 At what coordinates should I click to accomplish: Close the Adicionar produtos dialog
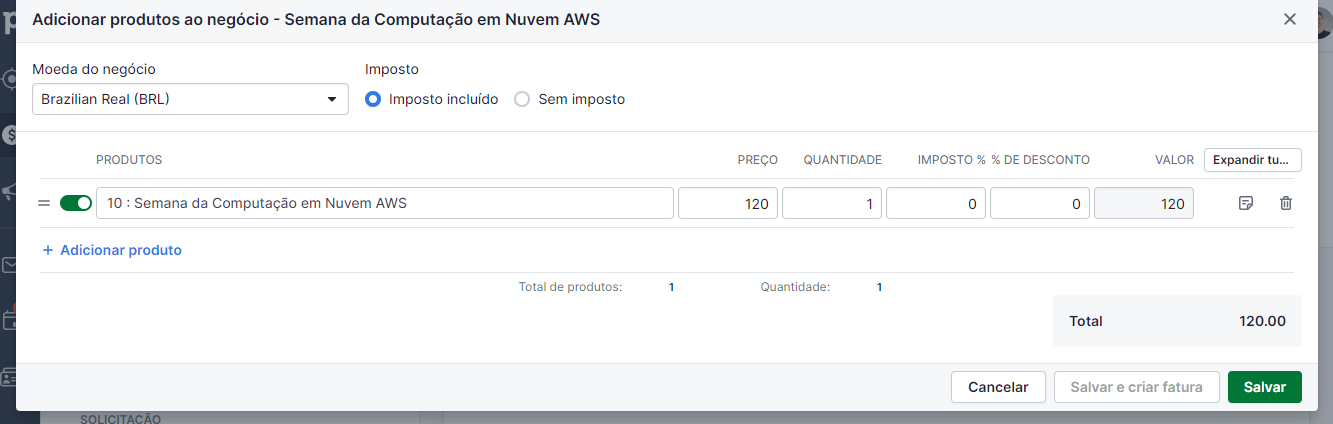(x=1290, y=19)
